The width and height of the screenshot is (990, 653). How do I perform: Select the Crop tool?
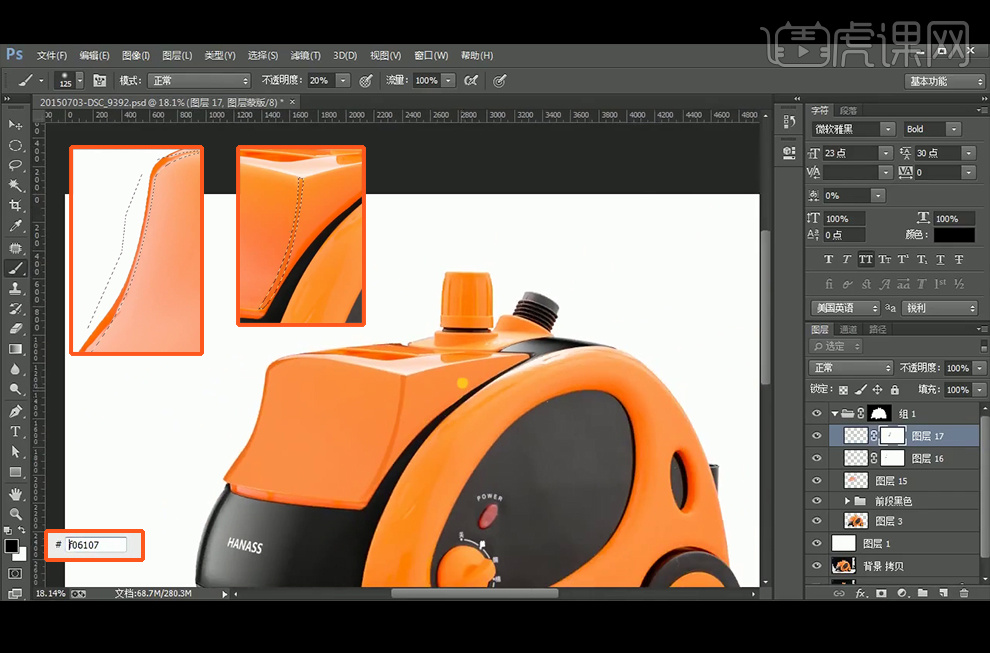click(x=15, y=206)
